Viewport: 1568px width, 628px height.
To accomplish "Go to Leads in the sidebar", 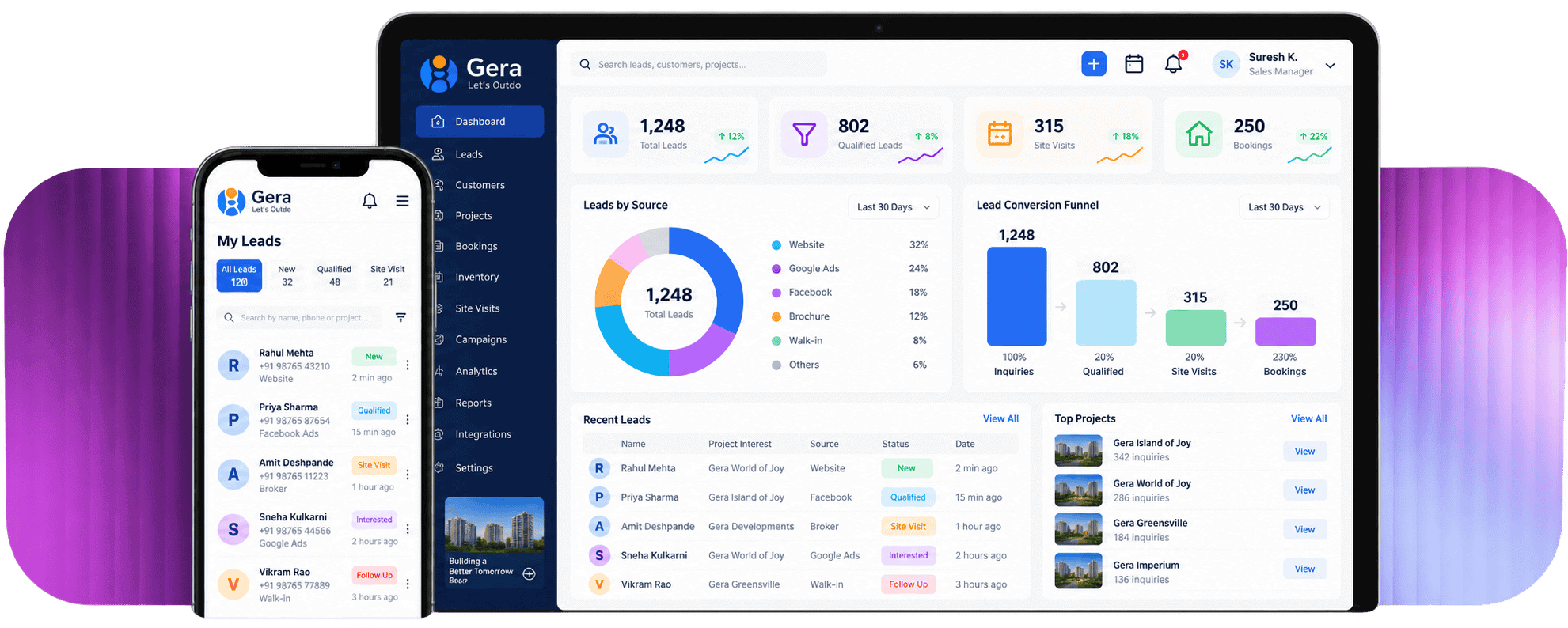I will point(469,154).
